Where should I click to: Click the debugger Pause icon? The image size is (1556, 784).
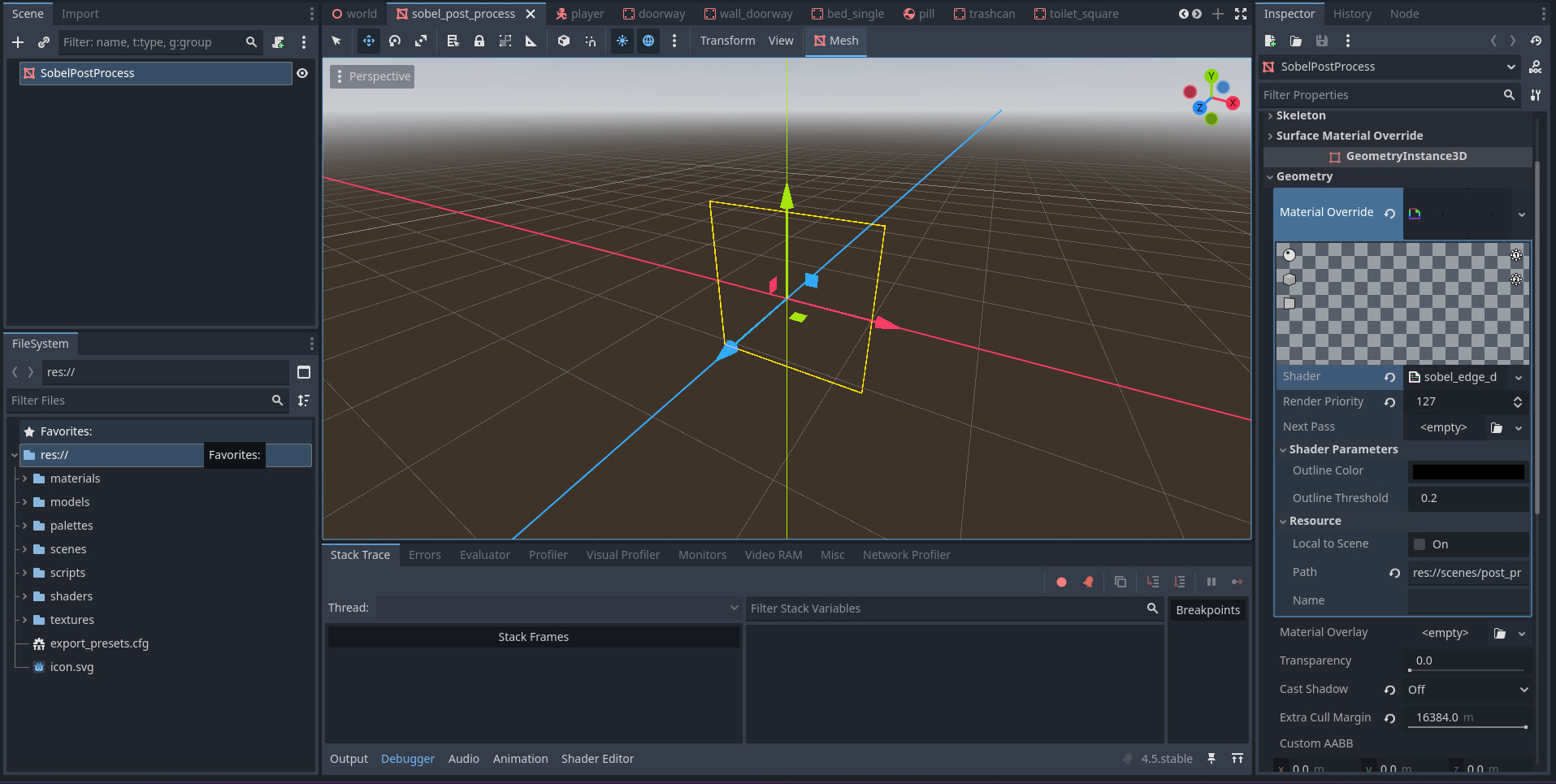click(x=1211, y=582)
